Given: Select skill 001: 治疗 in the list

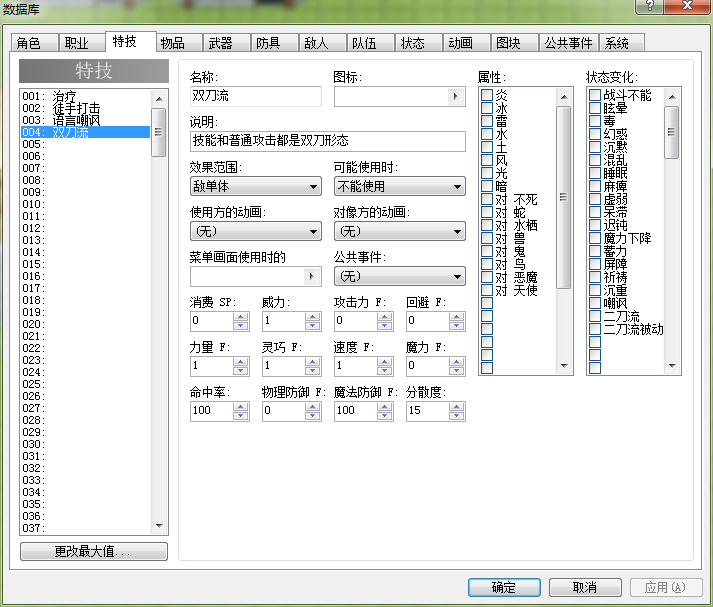Looking at the screenshot, I should [x=85, y=96].
